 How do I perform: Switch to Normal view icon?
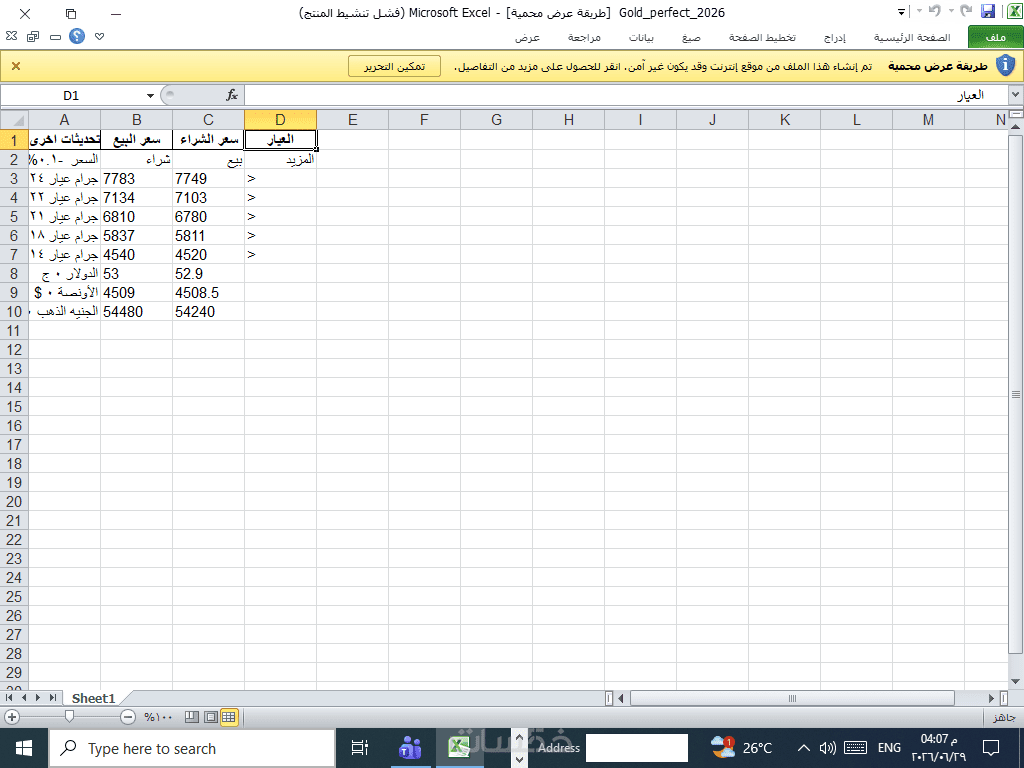229,717
